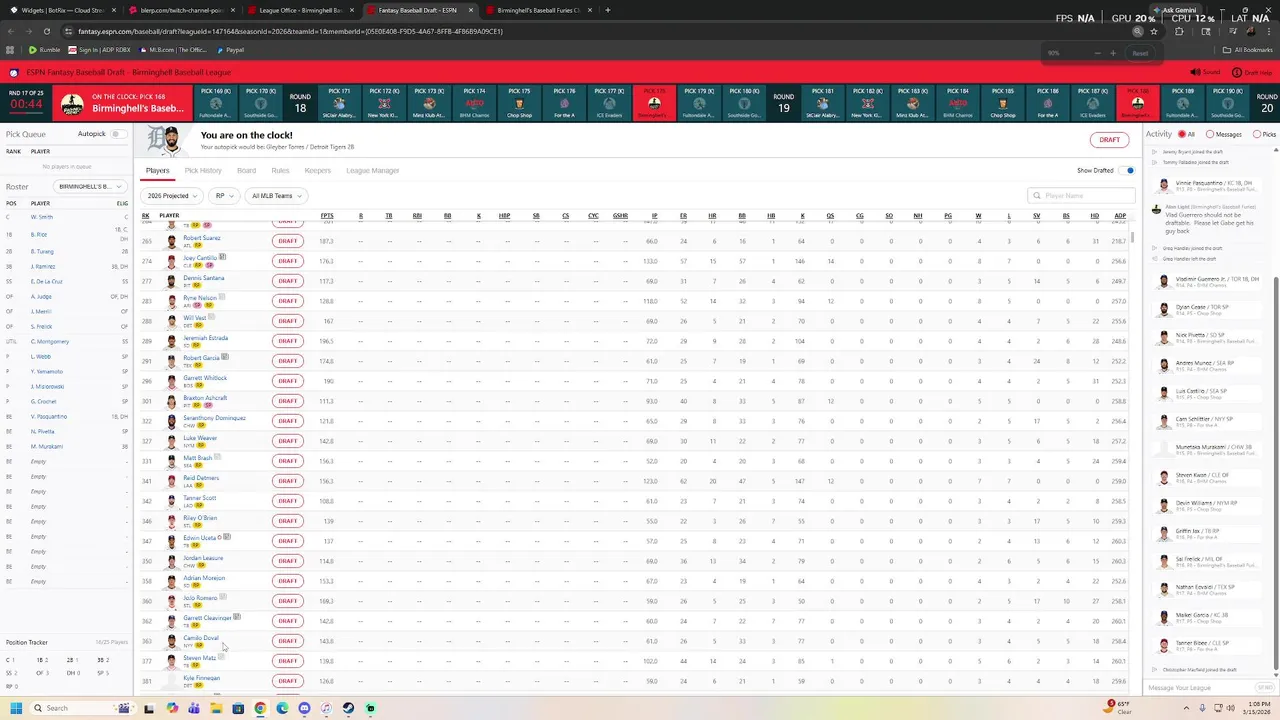
Task: Open All Bookmarks folder
Action: coord(1248,50)
